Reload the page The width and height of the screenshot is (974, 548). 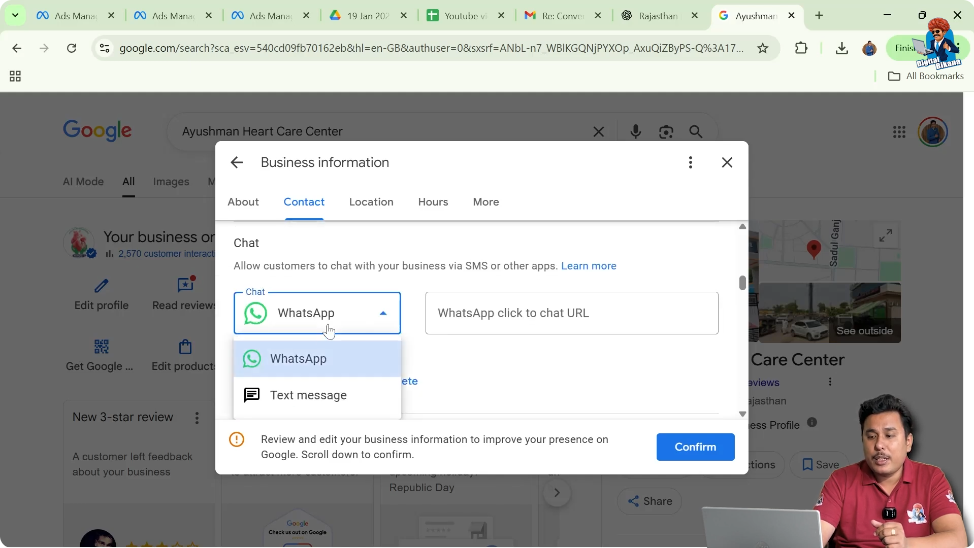(x=71, y=48)
